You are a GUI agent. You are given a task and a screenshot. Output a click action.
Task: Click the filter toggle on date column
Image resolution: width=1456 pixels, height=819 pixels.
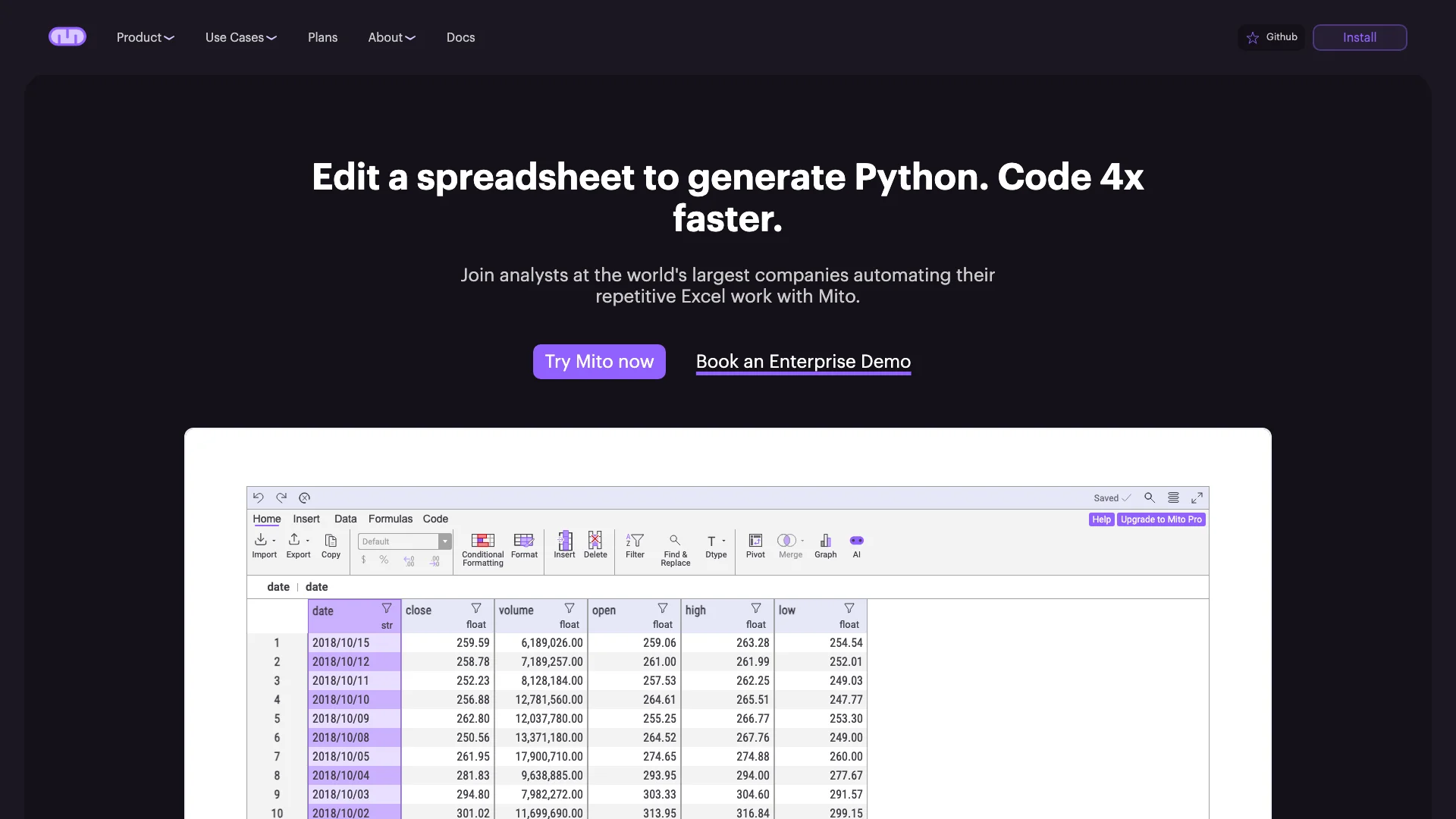[x=385, y=609]
